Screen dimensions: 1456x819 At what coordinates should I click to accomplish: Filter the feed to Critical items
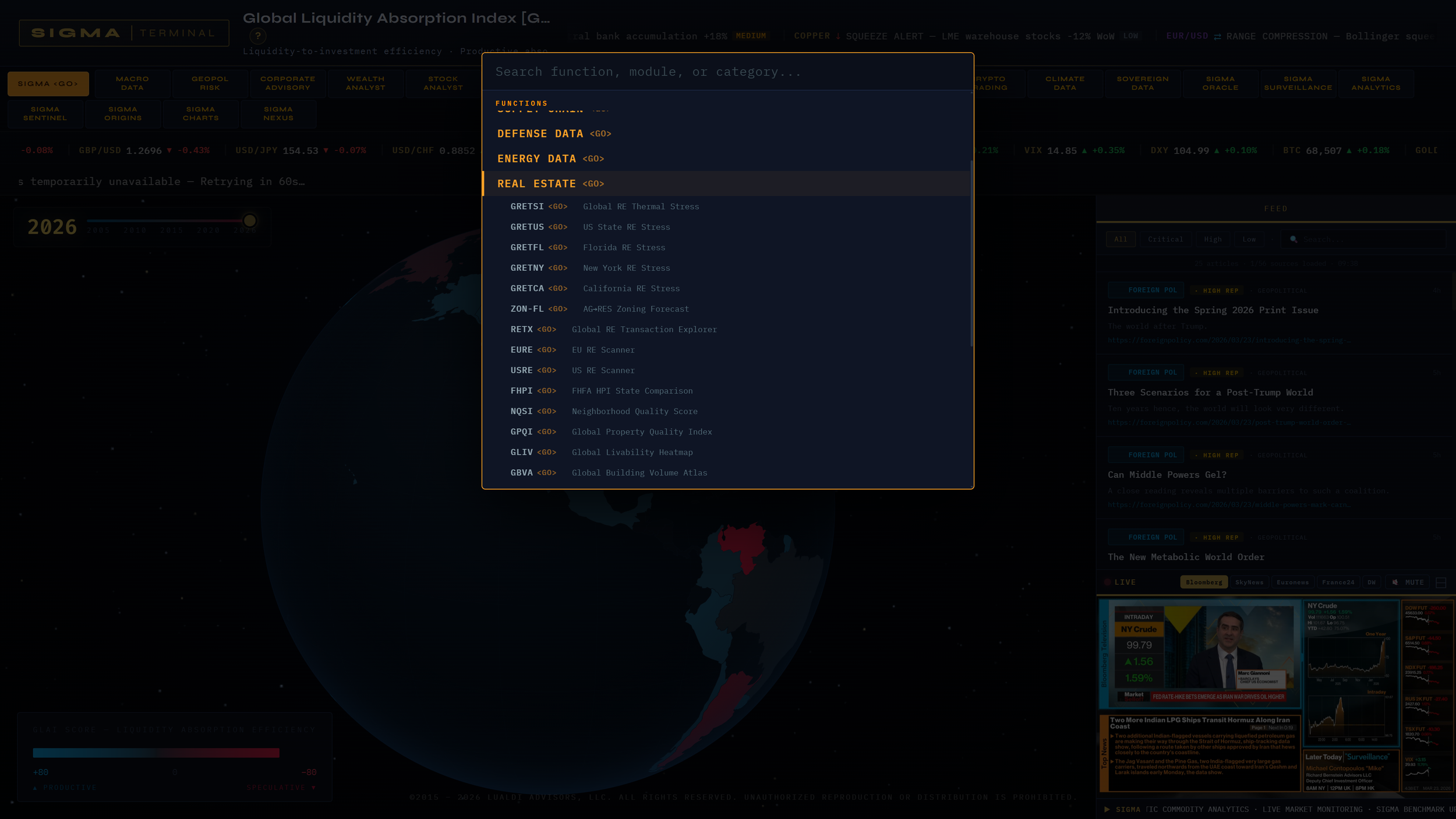pos(1165,239)
